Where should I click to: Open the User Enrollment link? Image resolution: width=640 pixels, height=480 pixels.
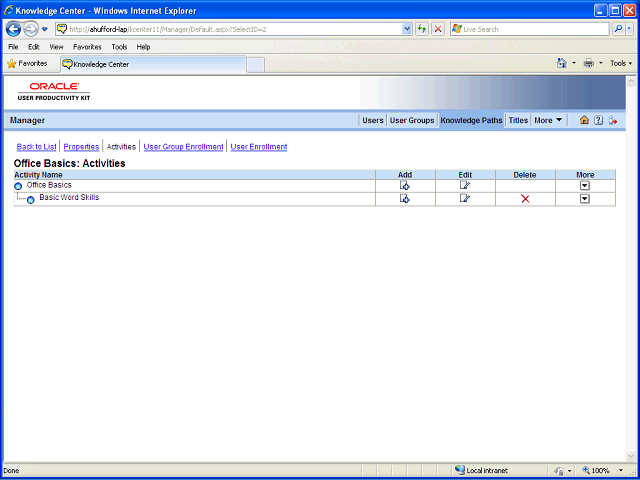pos(259,147)
